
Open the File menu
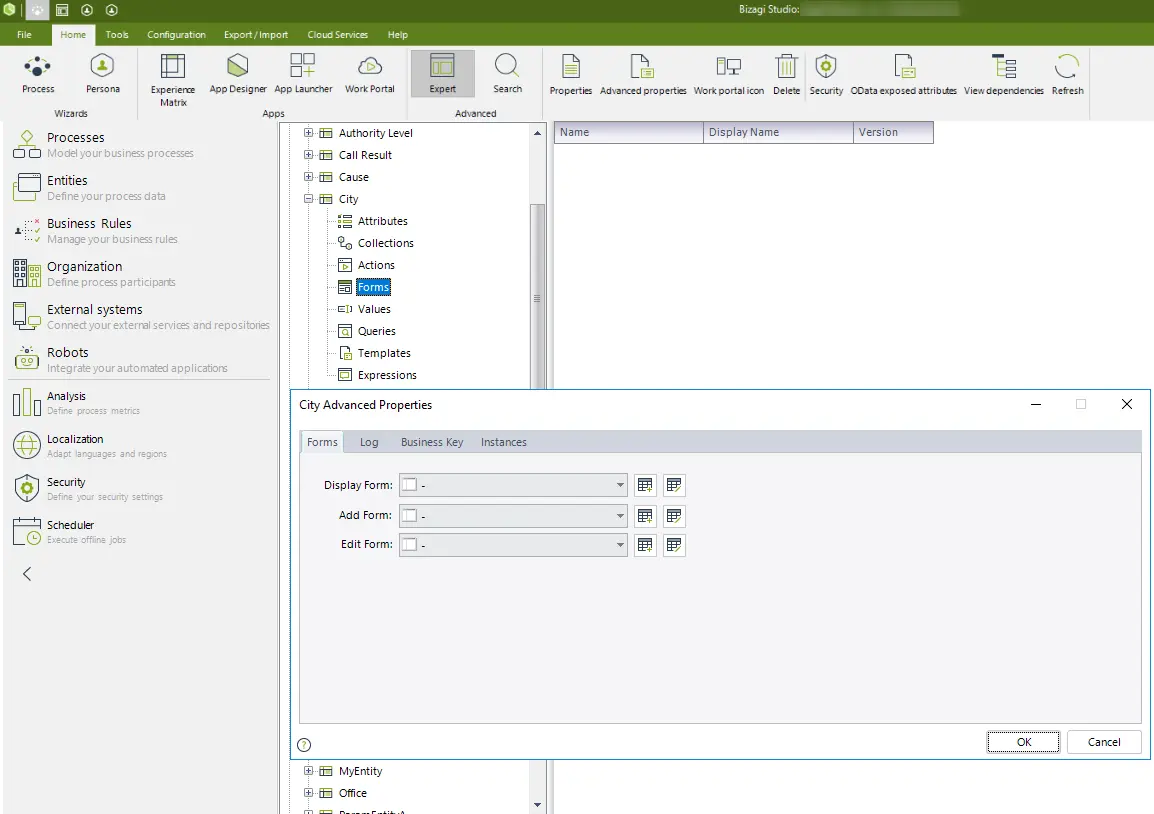click(24, 35)
